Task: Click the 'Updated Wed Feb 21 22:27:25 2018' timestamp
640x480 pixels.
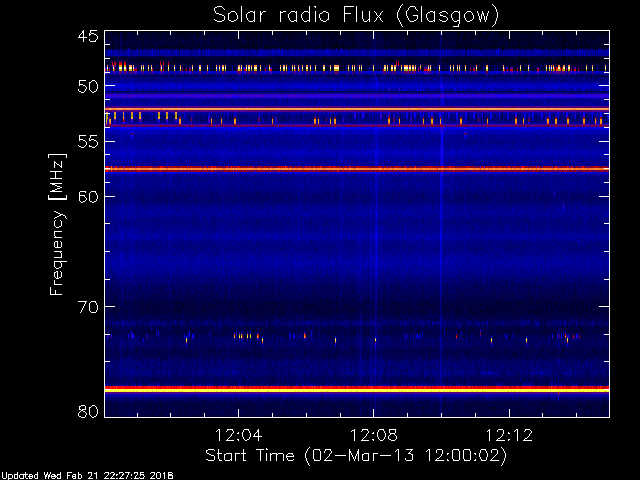Action: 87,476
